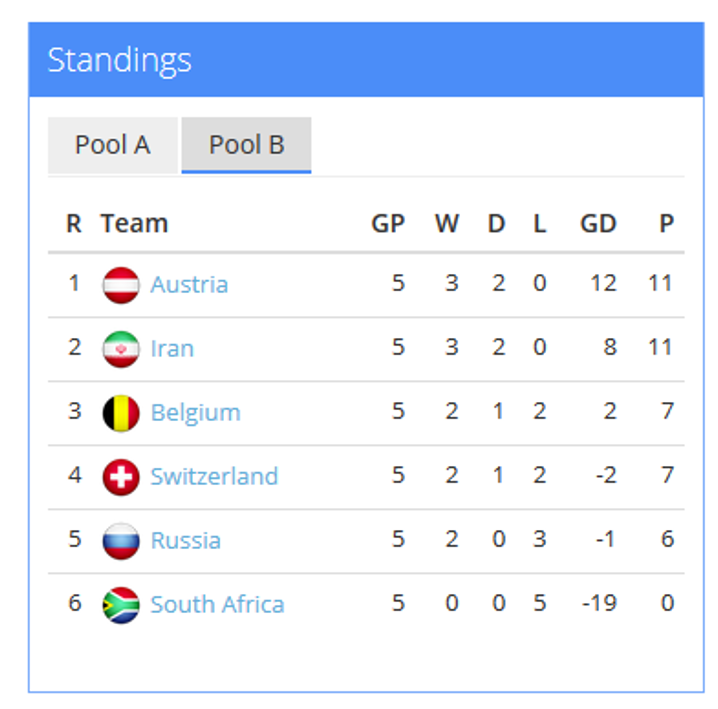This screenshot has width=718, height=709.
Task: Open the South Africa team link
Action: pos(218,605)
